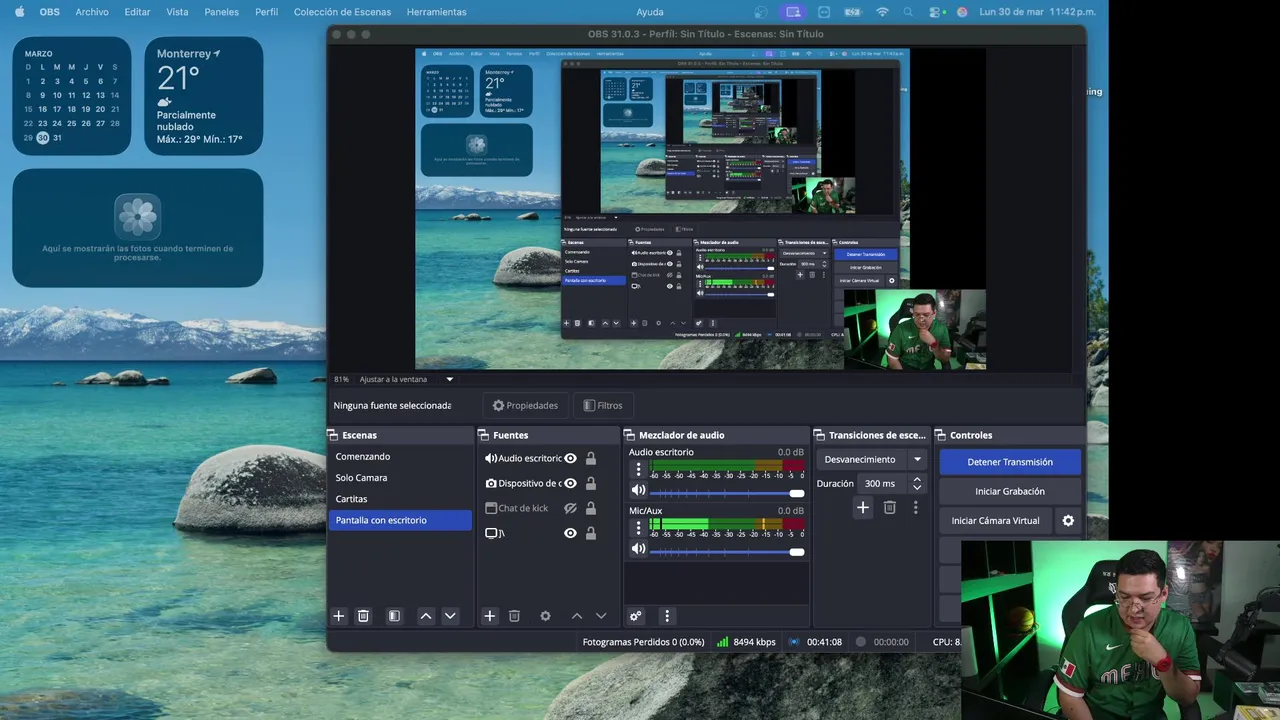Move source down with Fuentes down arrow
Viewport: 1280px width, 720px height.
[601, 616]
